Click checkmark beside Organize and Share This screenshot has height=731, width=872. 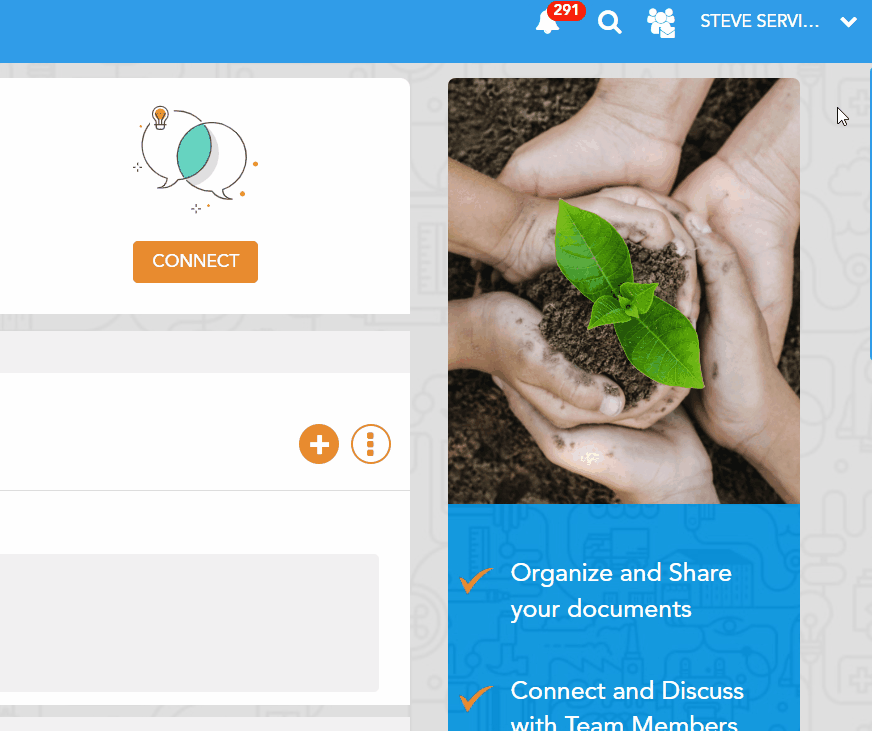coord(475,580)
